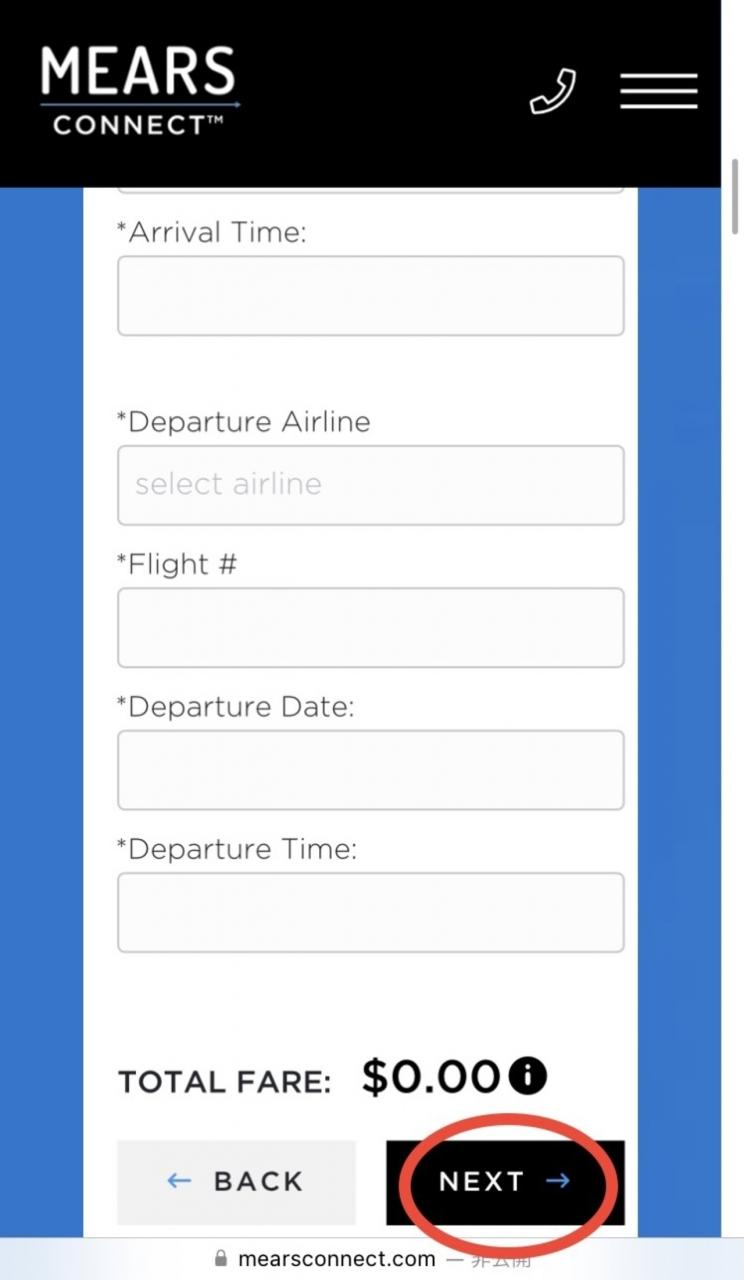
Task: Show total fare info tooltip icon
Action: point(528,1076)
